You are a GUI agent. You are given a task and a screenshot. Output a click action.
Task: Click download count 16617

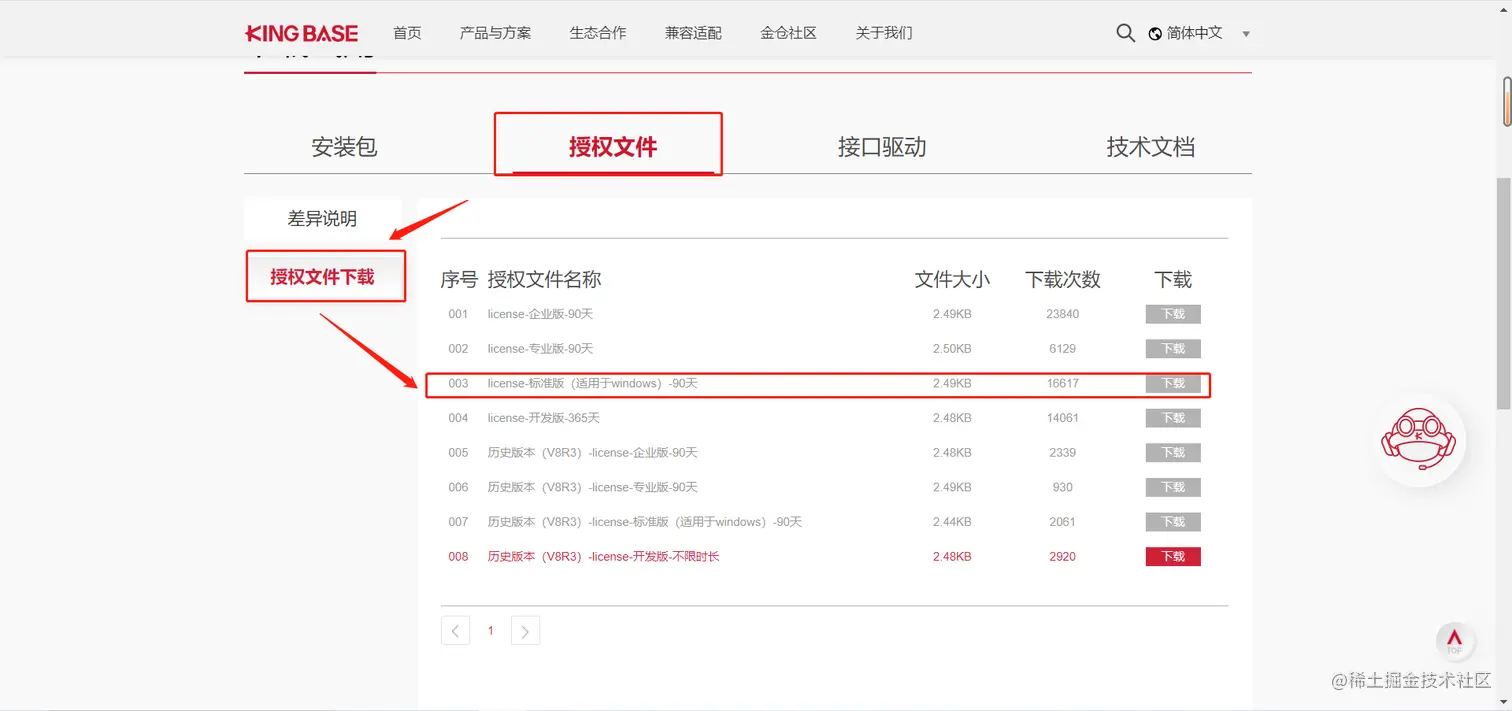[1063, 383]
